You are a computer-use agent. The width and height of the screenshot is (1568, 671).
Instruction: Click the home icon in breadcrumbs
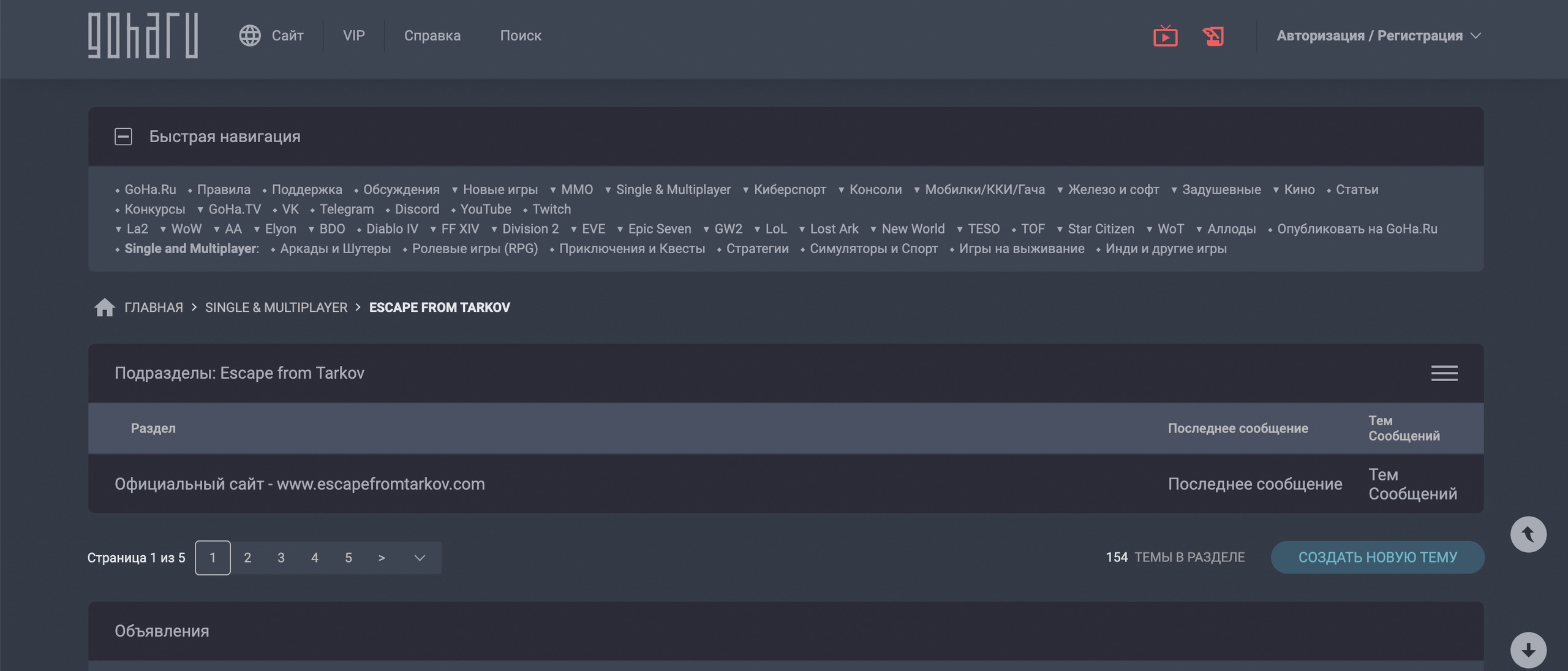[x=105, y=307]
